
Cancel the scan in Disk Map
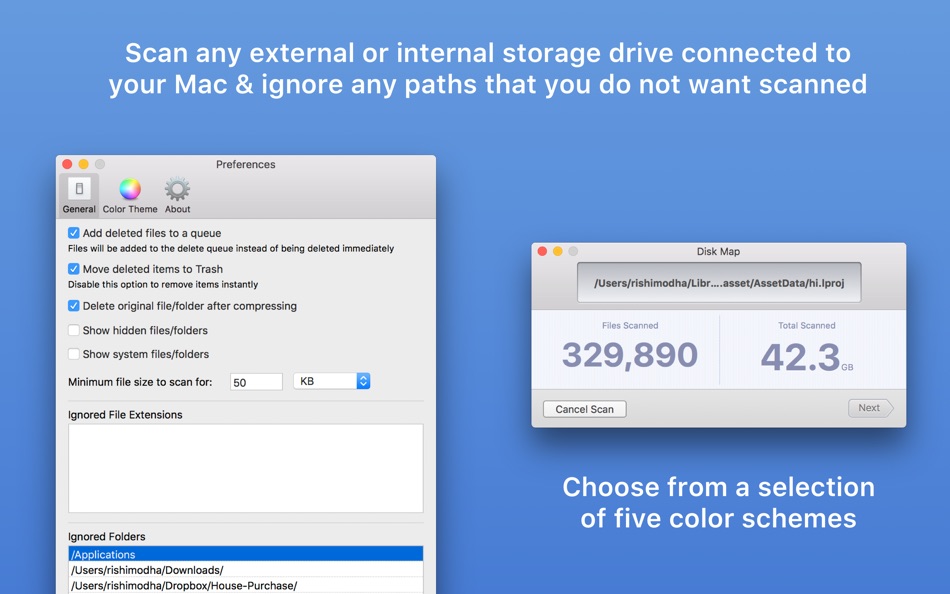pos(585,409)
